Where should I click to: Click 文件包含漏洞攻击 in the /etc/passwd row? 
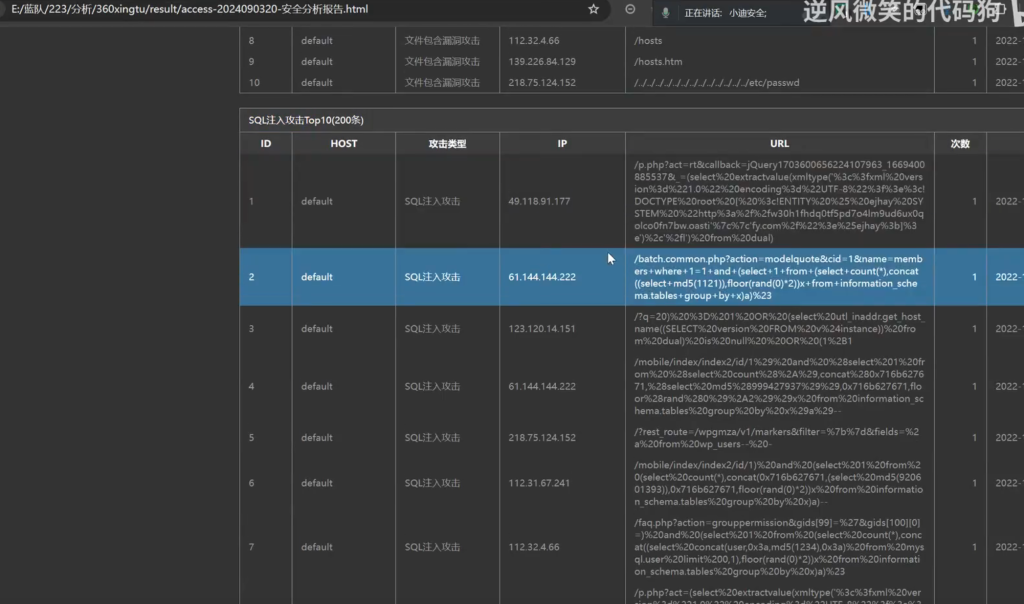(x=442, y=83)
